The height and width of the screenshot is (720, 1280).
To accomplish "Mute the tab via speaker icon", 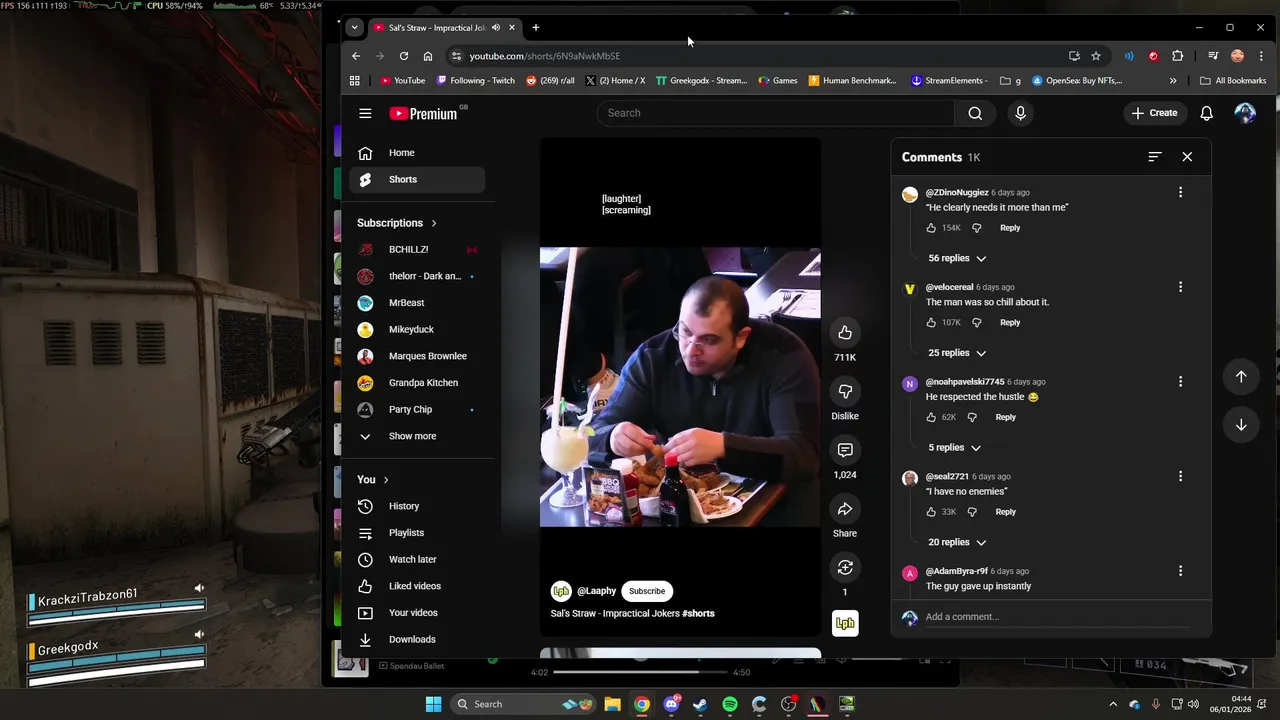I will pos(495,28).
